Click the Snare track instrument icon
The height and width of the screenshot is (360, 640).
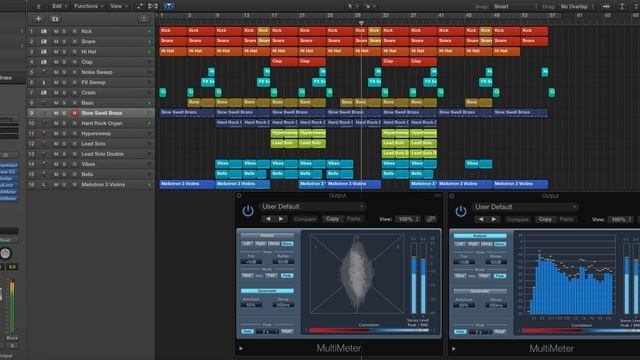(44, 41)
